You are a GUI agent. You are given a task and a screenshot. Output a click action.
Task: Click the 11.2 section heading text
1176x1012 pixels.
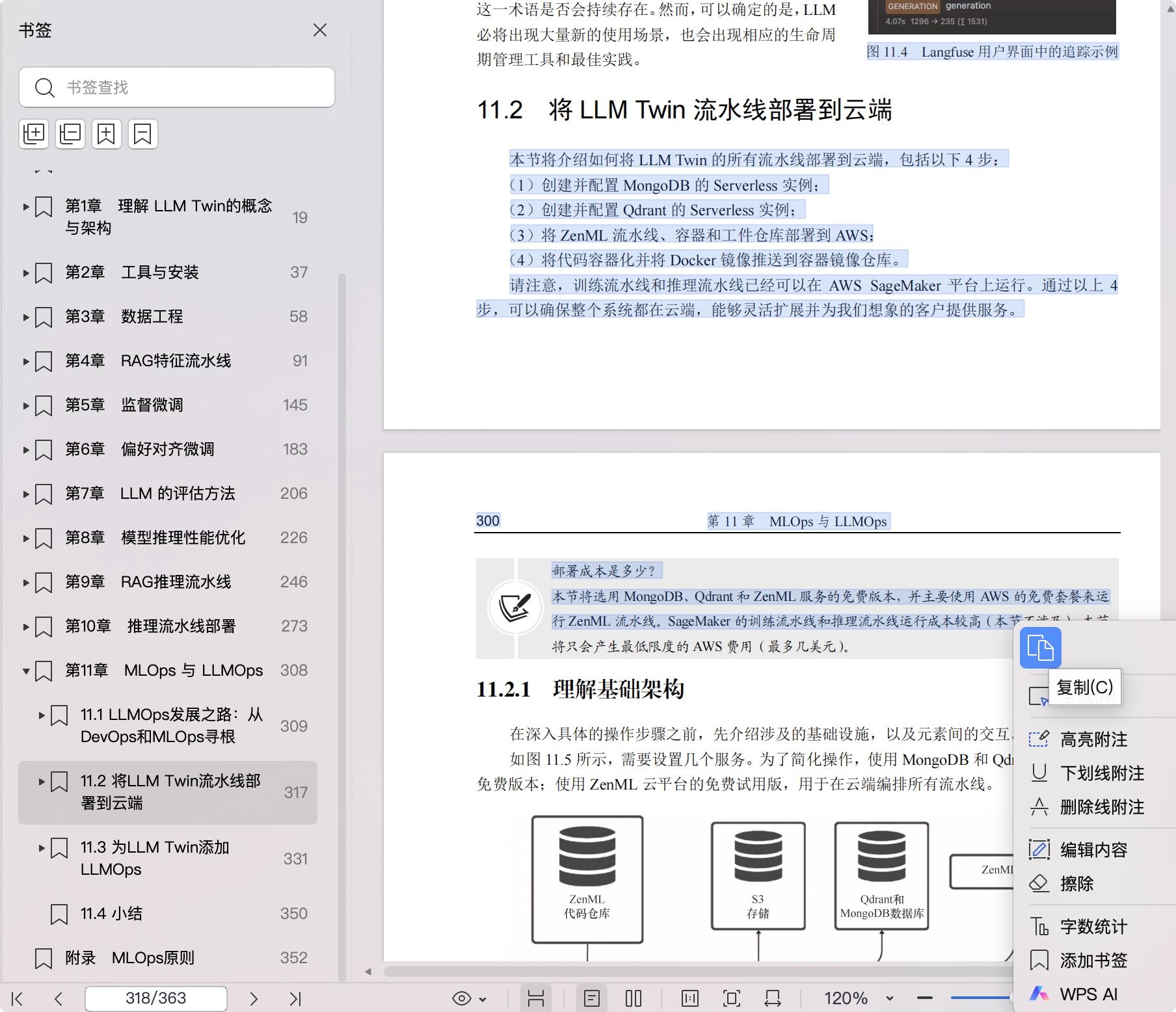tap(685, 110)
